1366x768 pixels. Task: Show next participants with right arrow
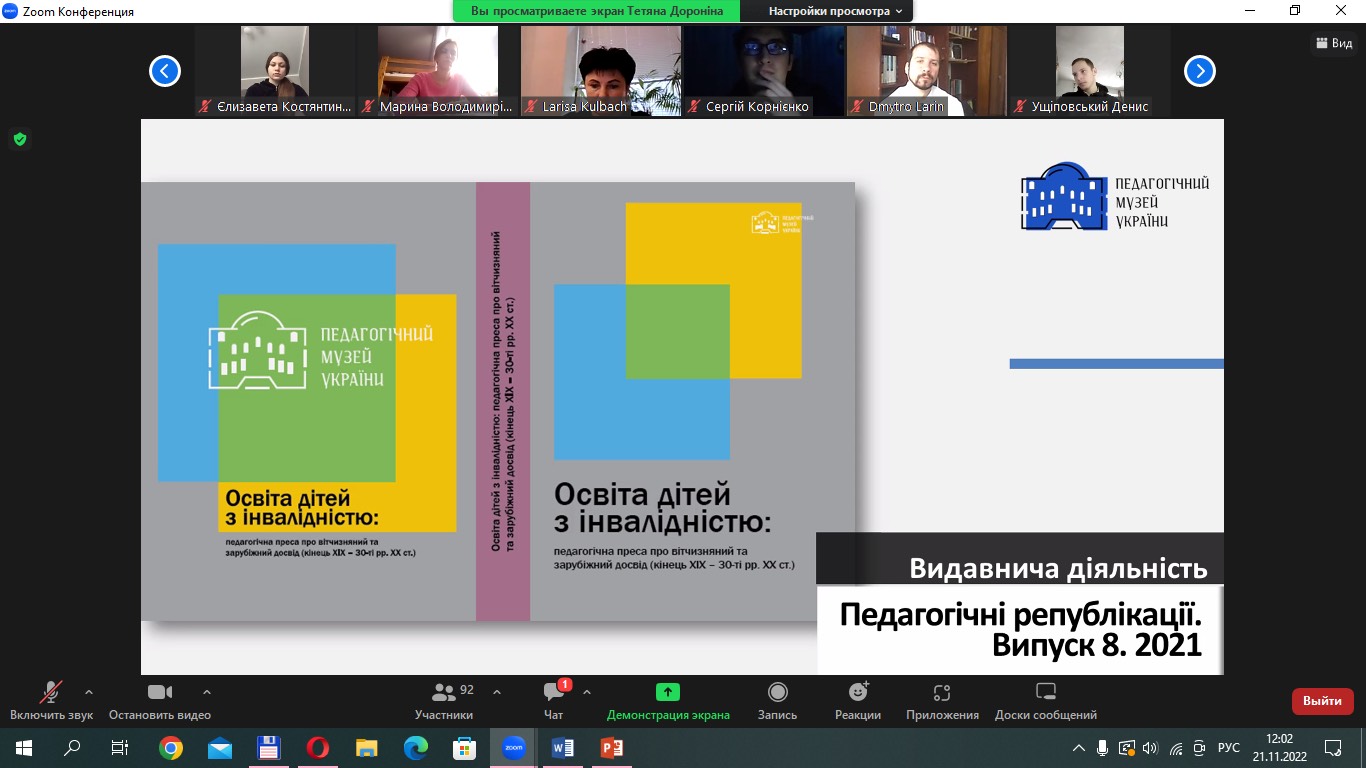click(1199, 71)
